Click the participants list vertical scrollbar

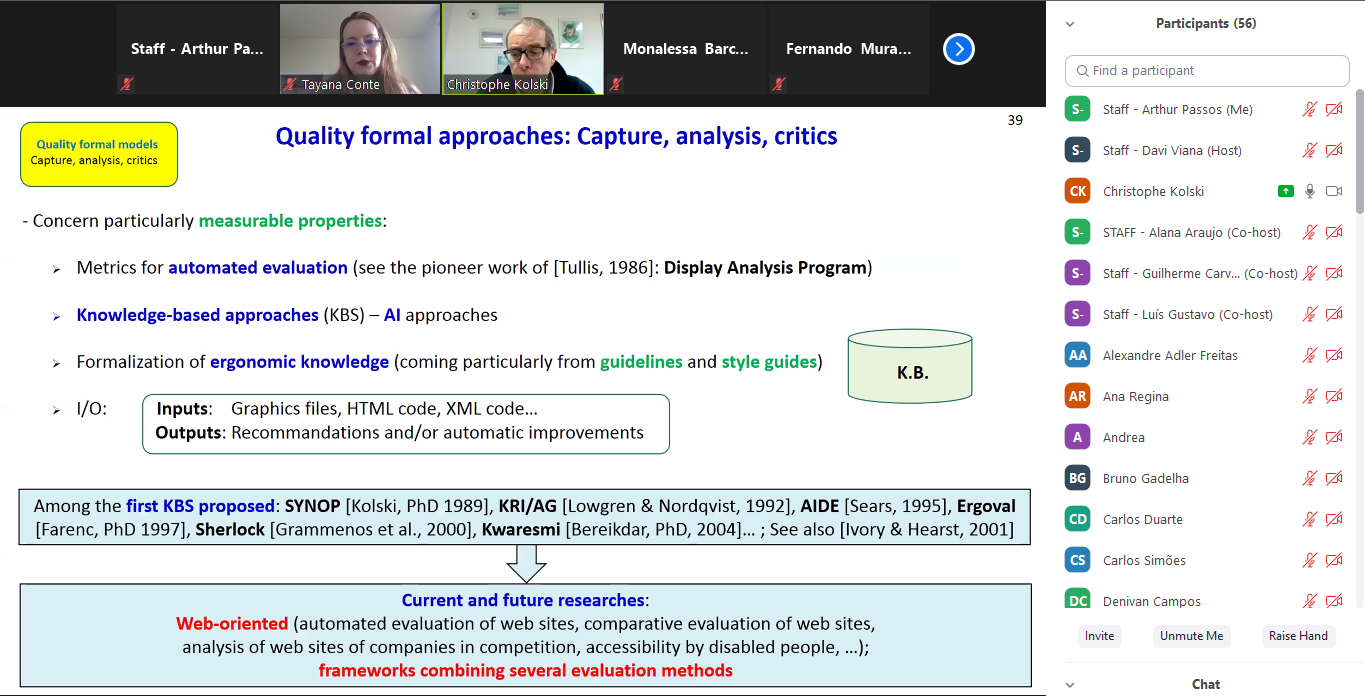(x=1359, y=150)
